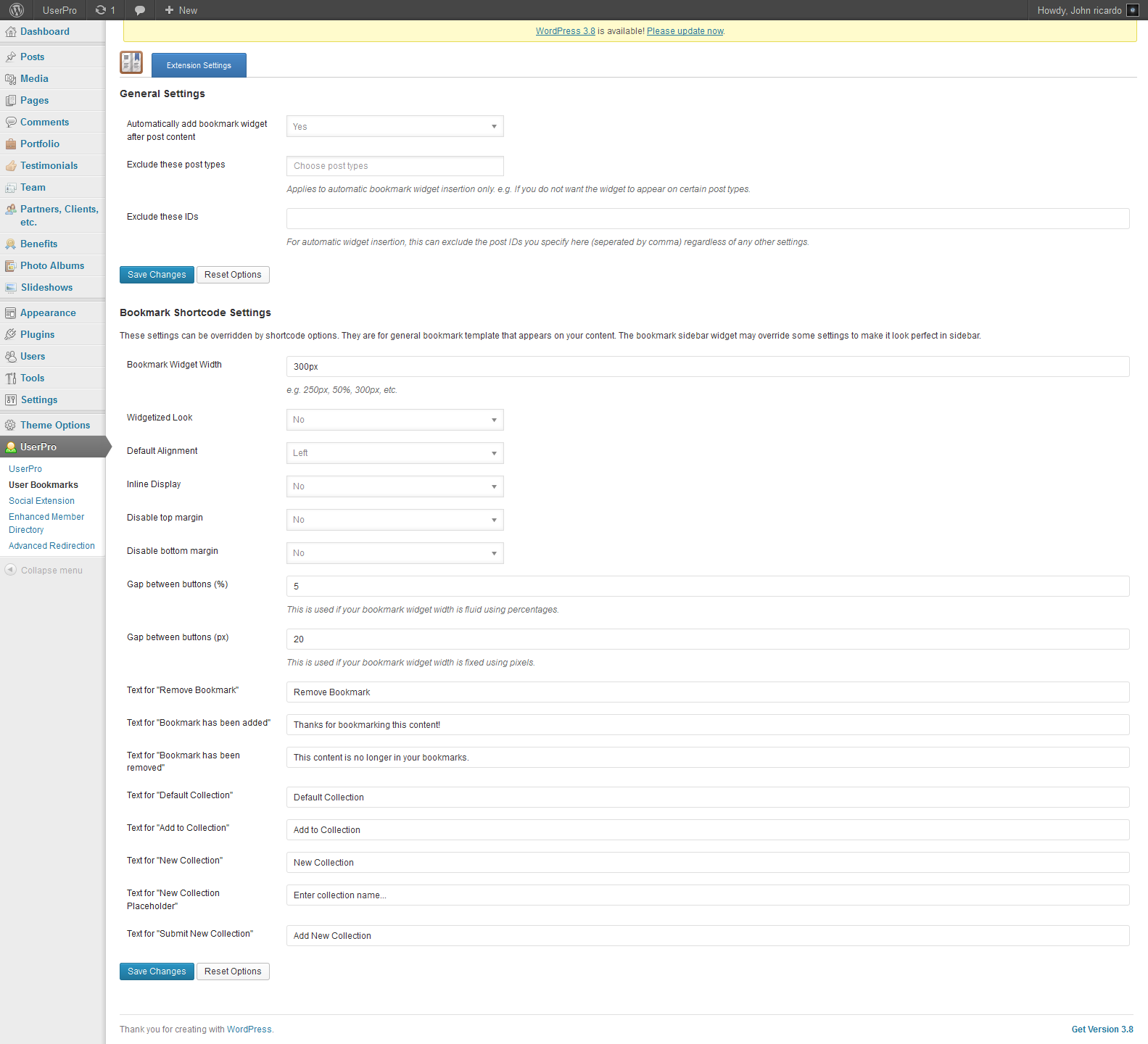Click the Bookmark Widget Width field
The image size is (1148, 1044).
tap(708, 367)
